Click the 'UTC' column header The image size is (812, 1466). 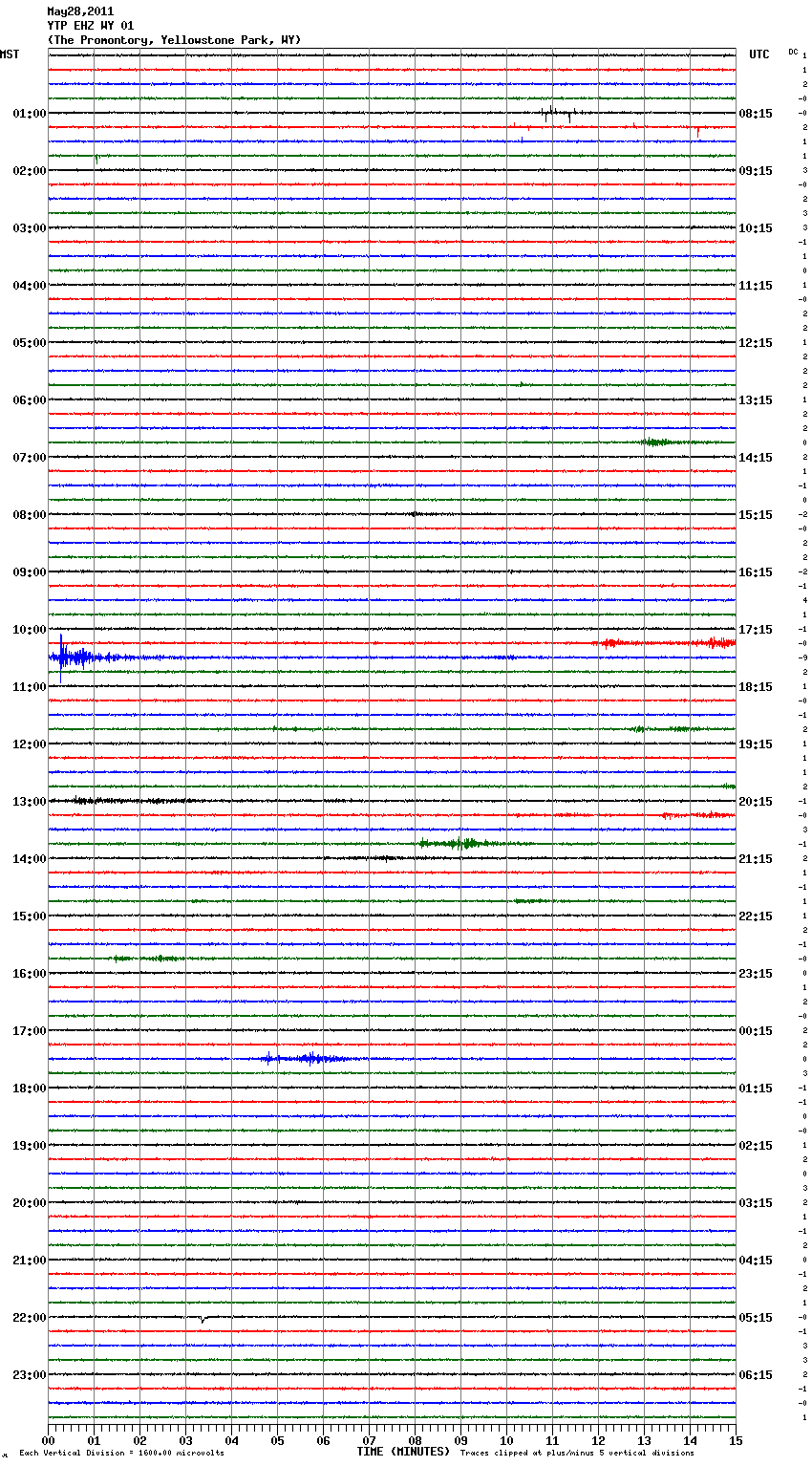point(759,54)
